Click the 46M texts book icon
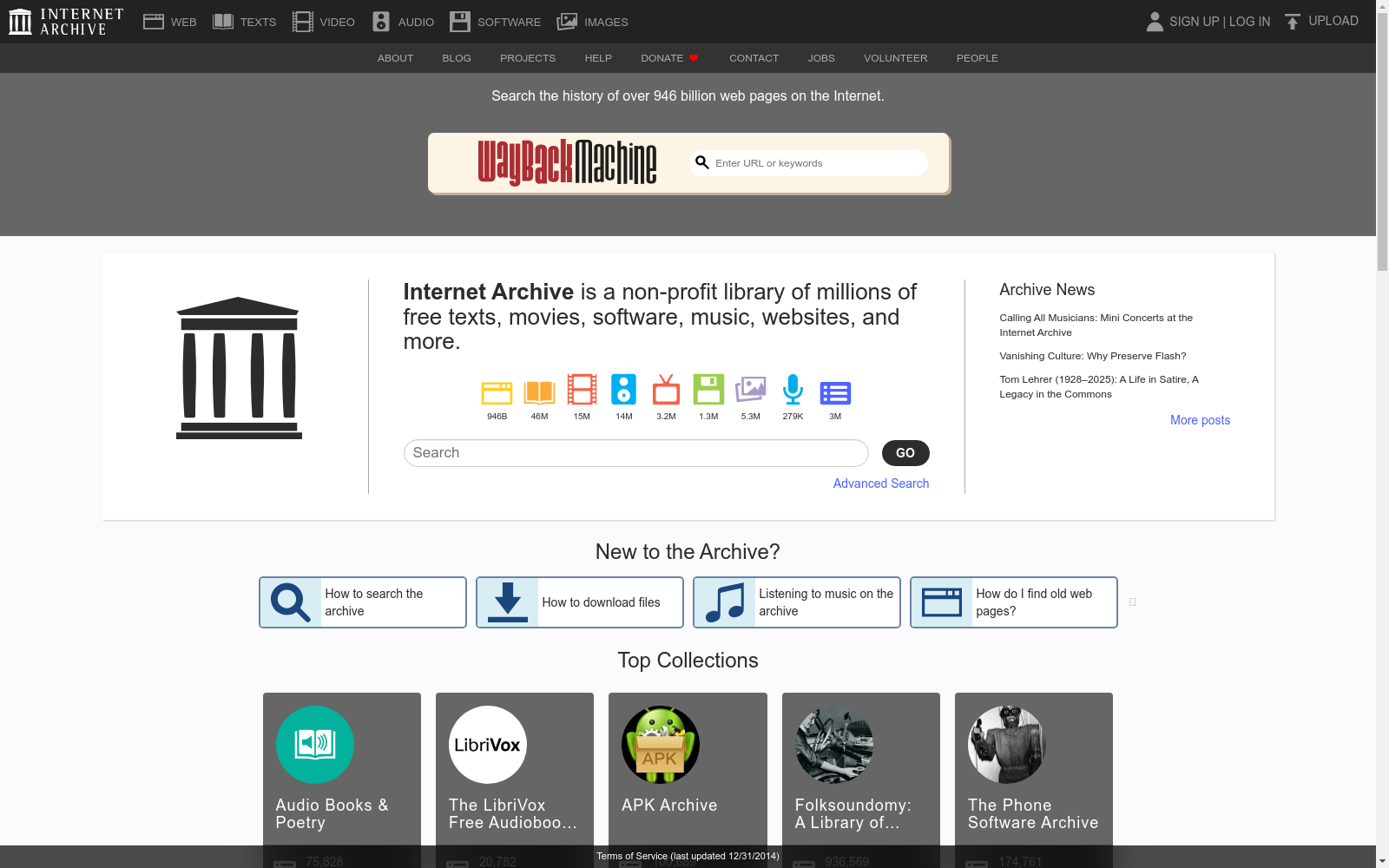 [539, 392]
